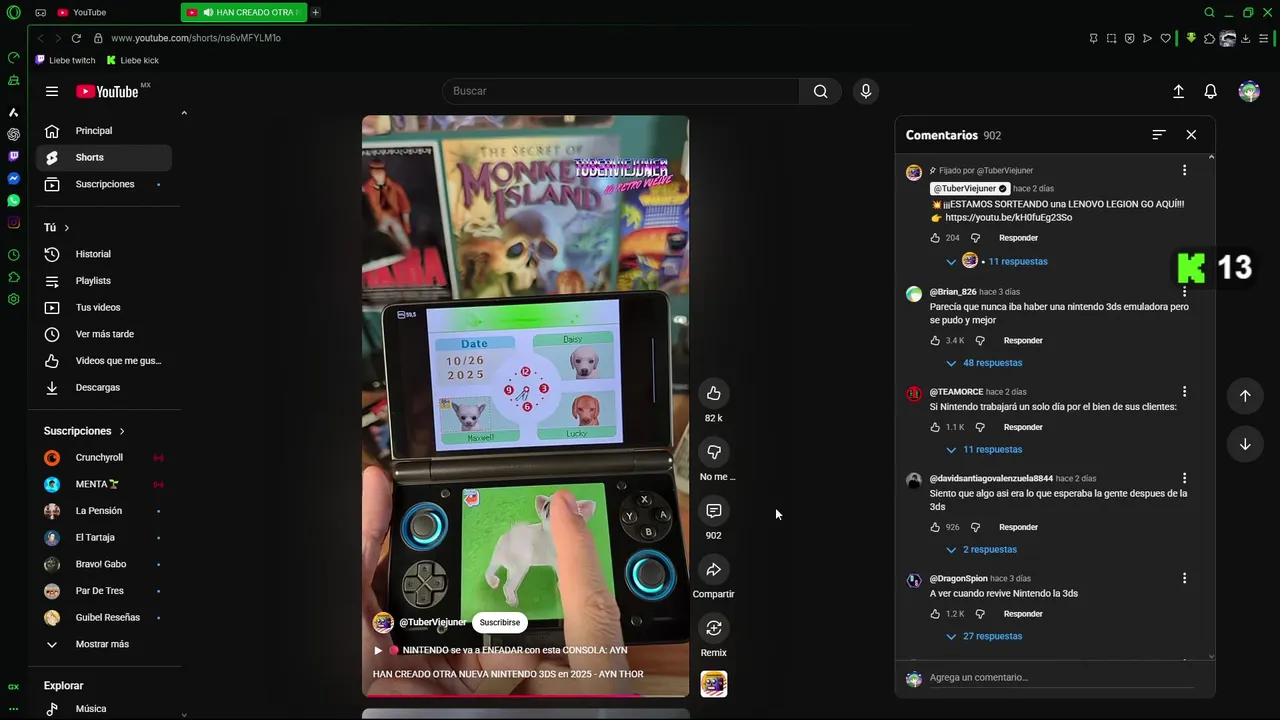The width and height of the screenshot is (1280, 720).
Task: Click the search magnifier button
Action: (820, 91)
